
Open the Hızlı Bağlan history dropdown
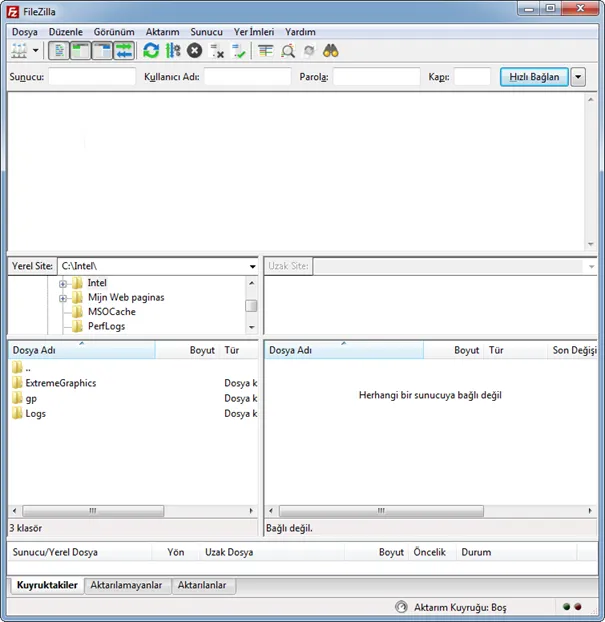pyautogui.click(x=578, y=77)
